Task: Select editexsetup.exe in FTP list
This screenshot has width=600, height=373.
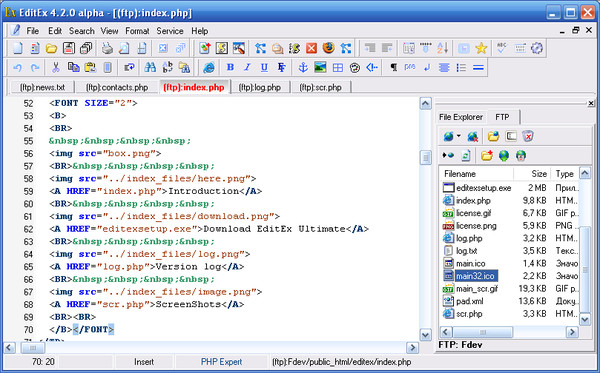Action: click(483, 188)
